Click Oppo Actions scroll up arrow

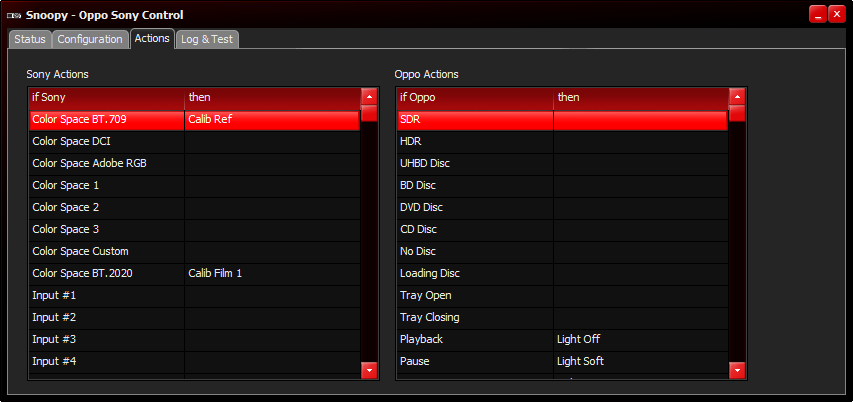737,97
